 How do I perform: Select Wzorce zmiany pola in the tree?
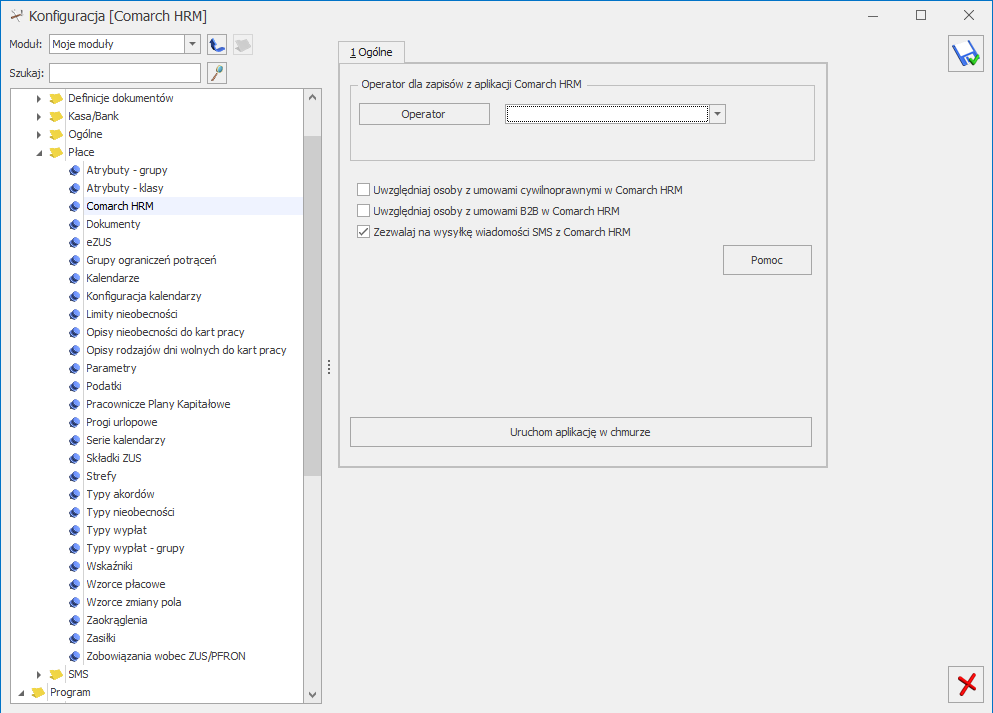point(134,602)
